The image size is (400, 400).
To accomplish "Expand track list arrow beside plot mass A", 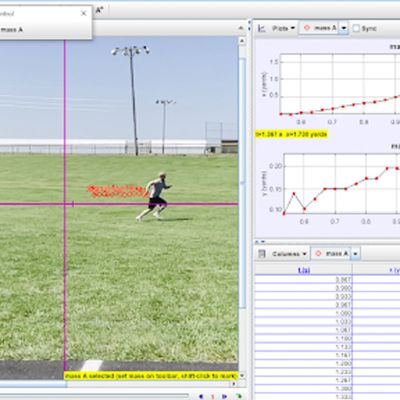I will coord(344,29).
